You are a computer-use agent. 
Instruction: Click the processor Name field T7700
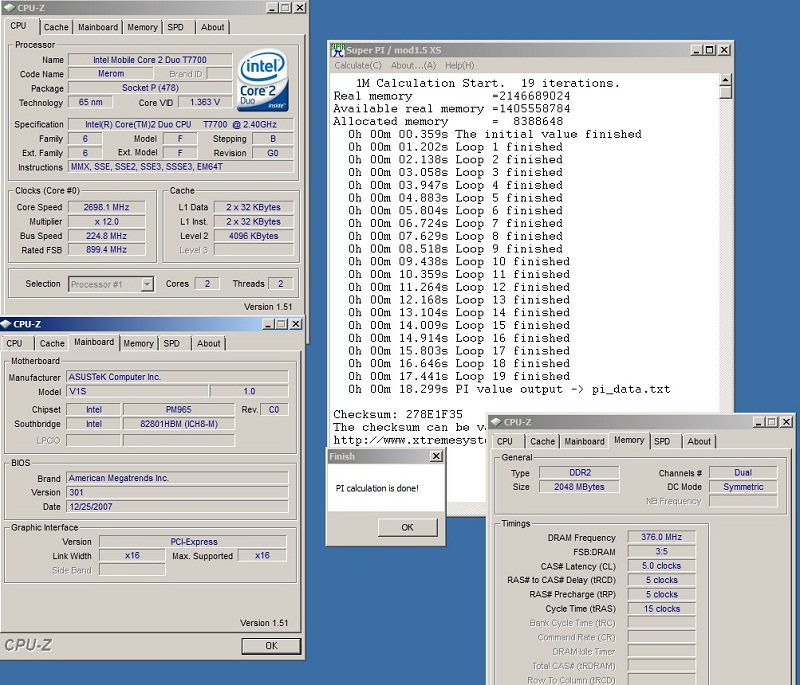[150, 60]
